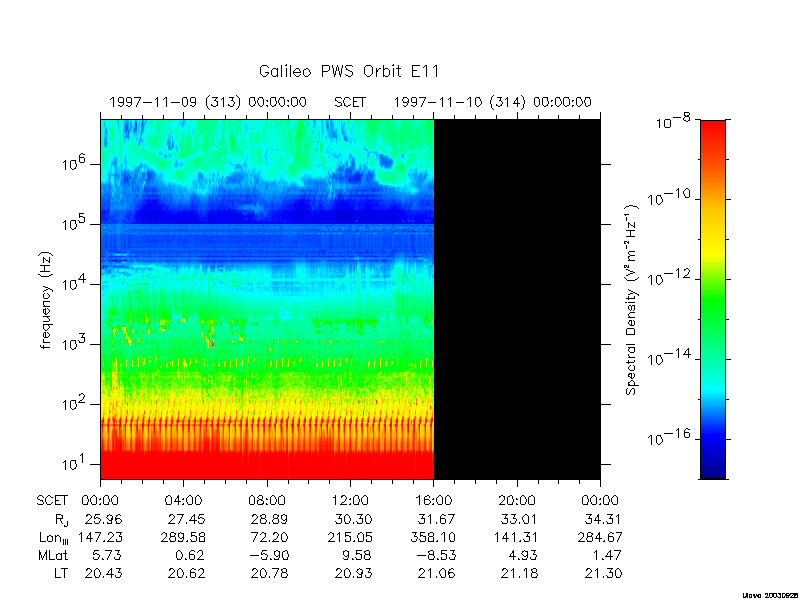This screenshot has height=600, width=800.
Task: Click the "frequency (Hz)" axis label
Action: tap(46, 300)
